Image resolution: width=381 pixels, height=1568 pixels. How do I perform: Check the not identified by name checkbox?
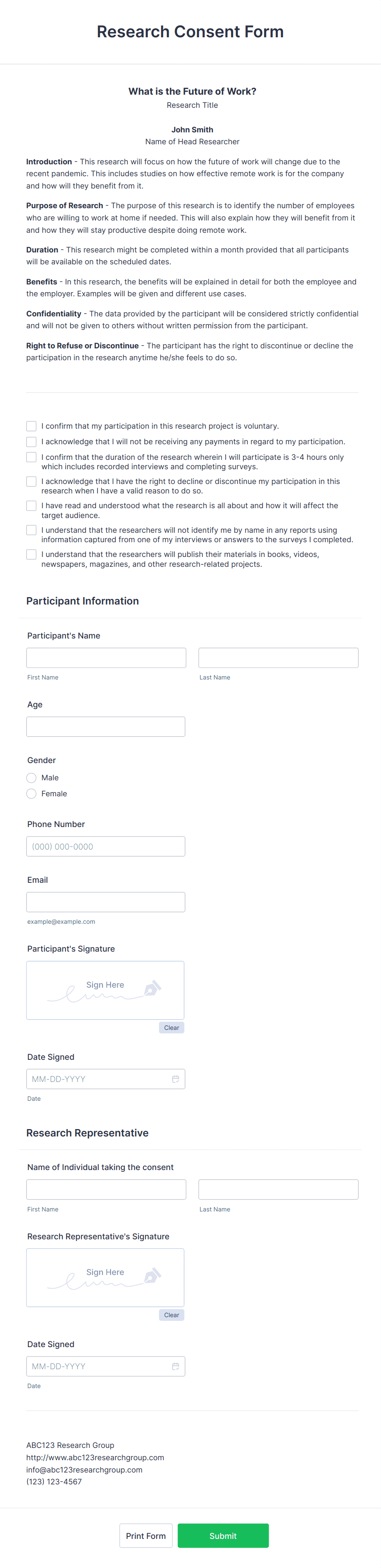click(x=31, y=530)
